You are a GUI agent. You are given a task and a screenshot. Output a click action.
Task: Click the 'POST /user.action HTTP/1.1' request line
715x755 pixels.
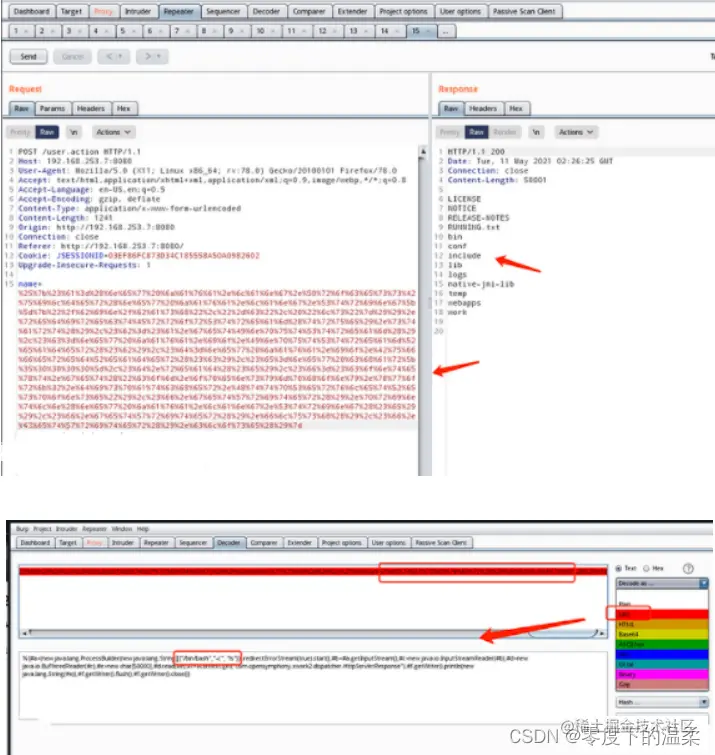click(x=79, y=152)
